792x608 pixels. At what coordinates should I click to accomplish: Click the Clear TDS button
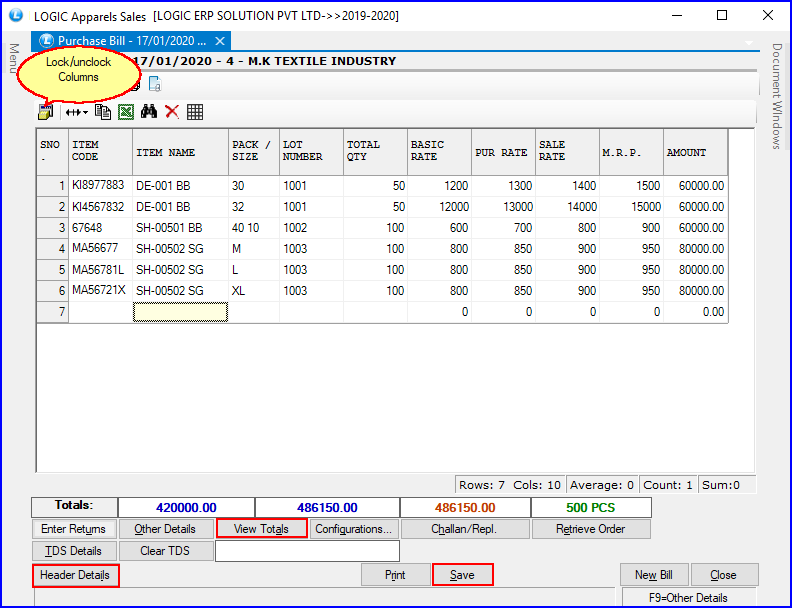coord(165,550)
